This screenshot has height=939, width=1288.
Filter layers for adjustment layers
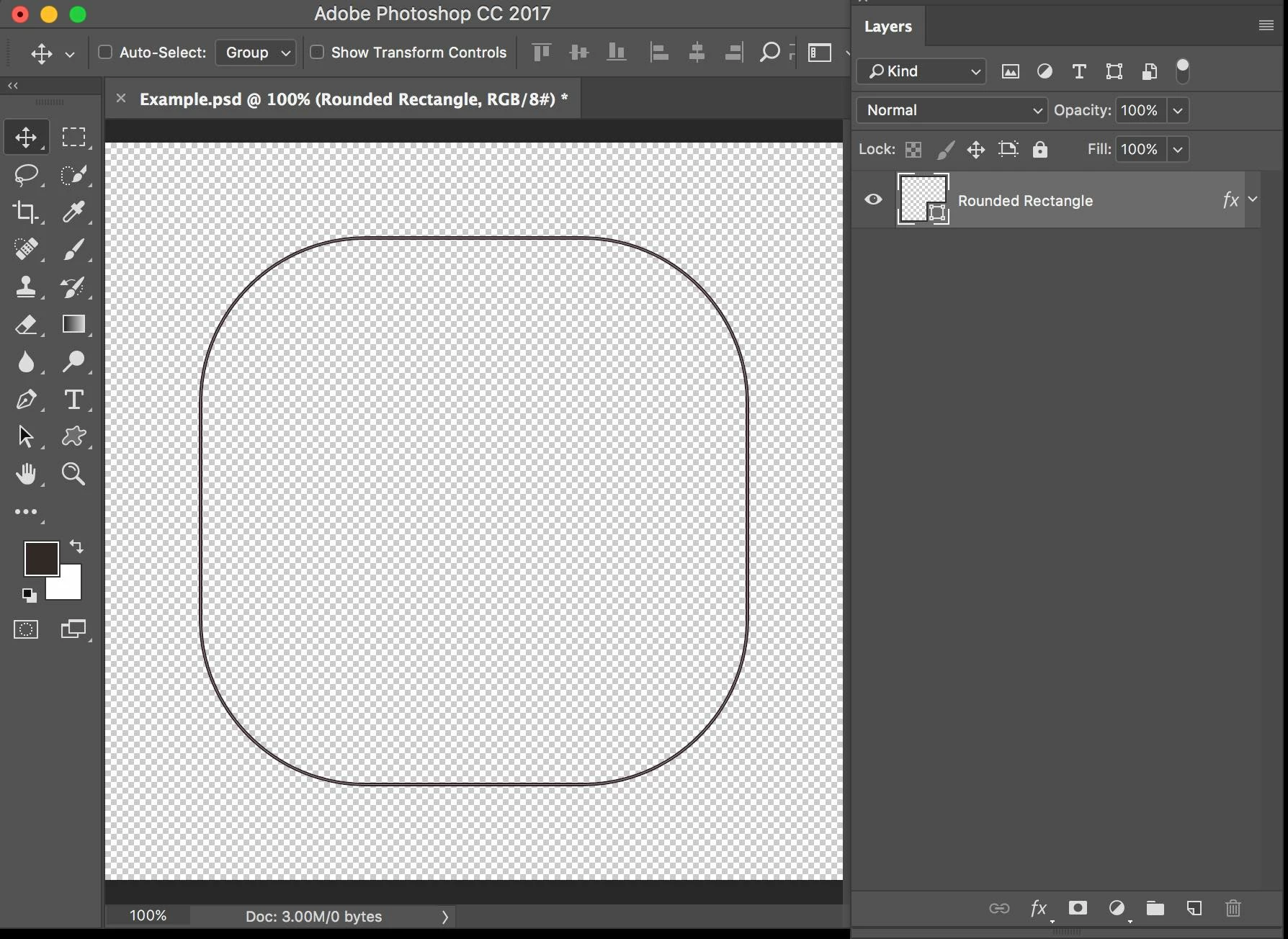click(x=1045, y=71)
